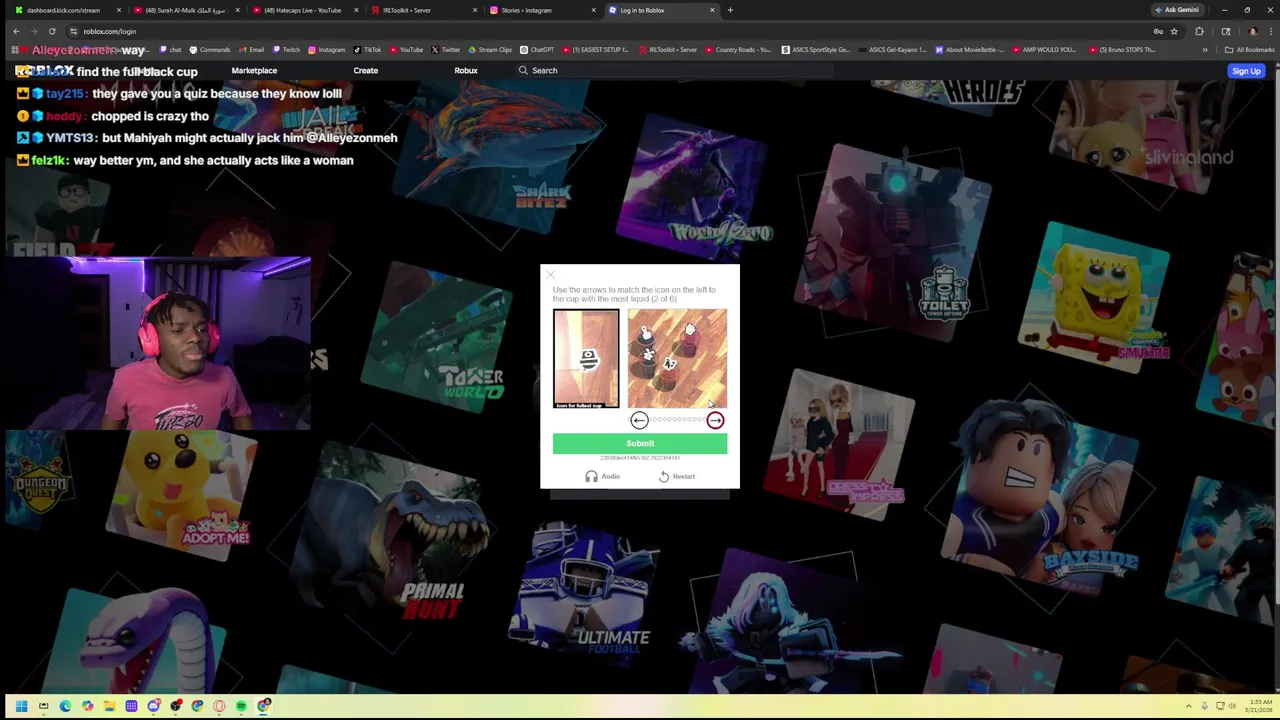Open the About MovieBattle bookmark
Screen dimensions: 1280x720
point(970,50)
